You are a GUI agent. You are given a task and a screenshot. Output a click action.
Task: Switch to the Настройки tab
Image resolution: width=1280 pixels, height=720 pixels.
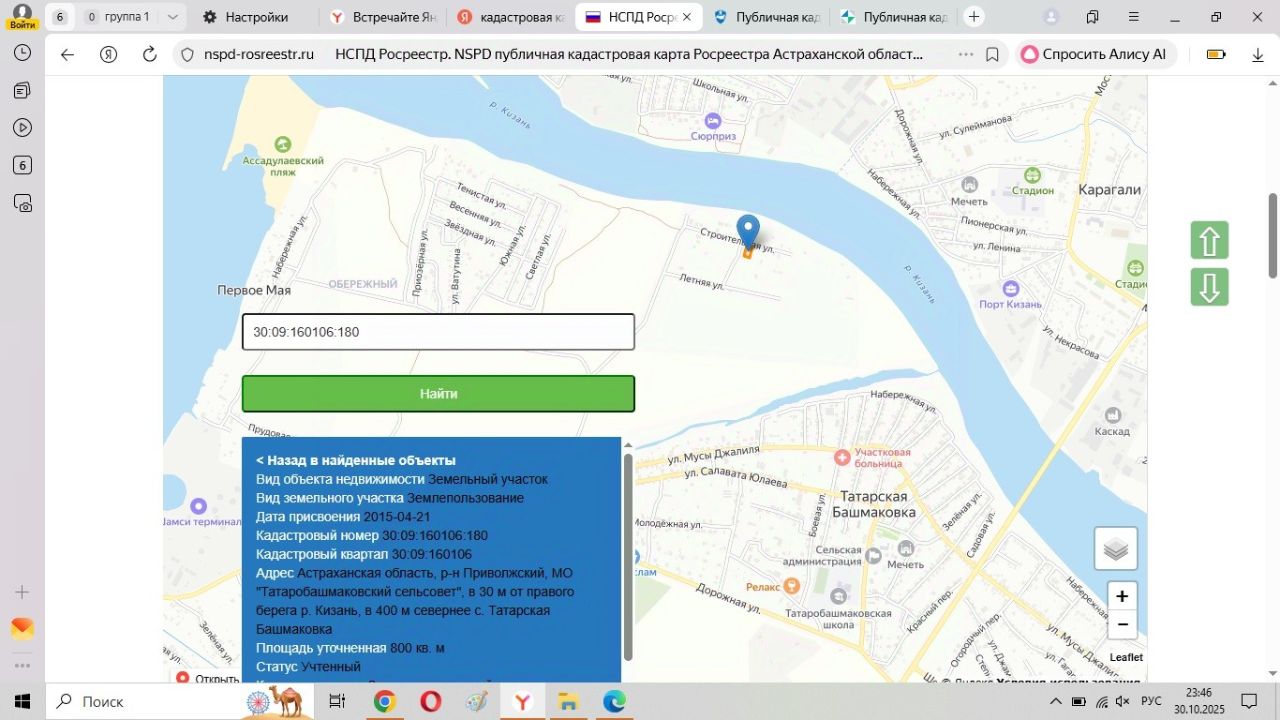(x=256, y=17)
